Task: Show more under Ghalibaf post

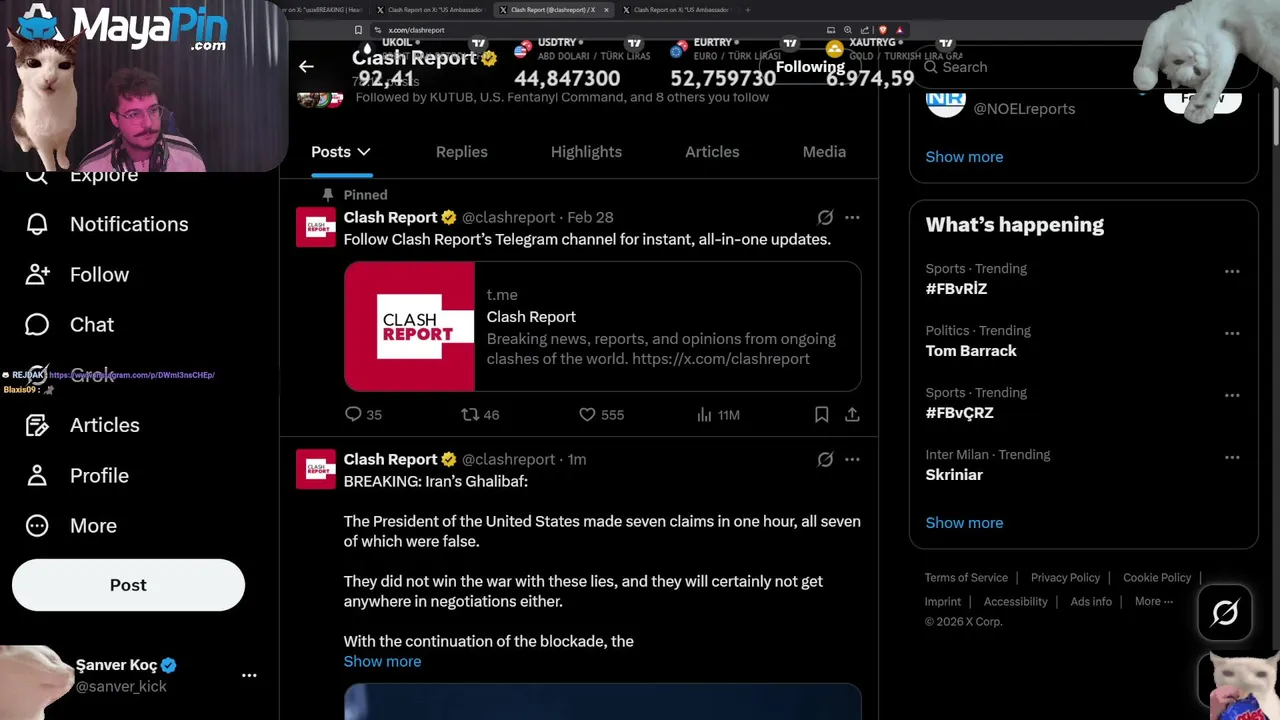Action: pyautogui.click(x=382, y=661)
